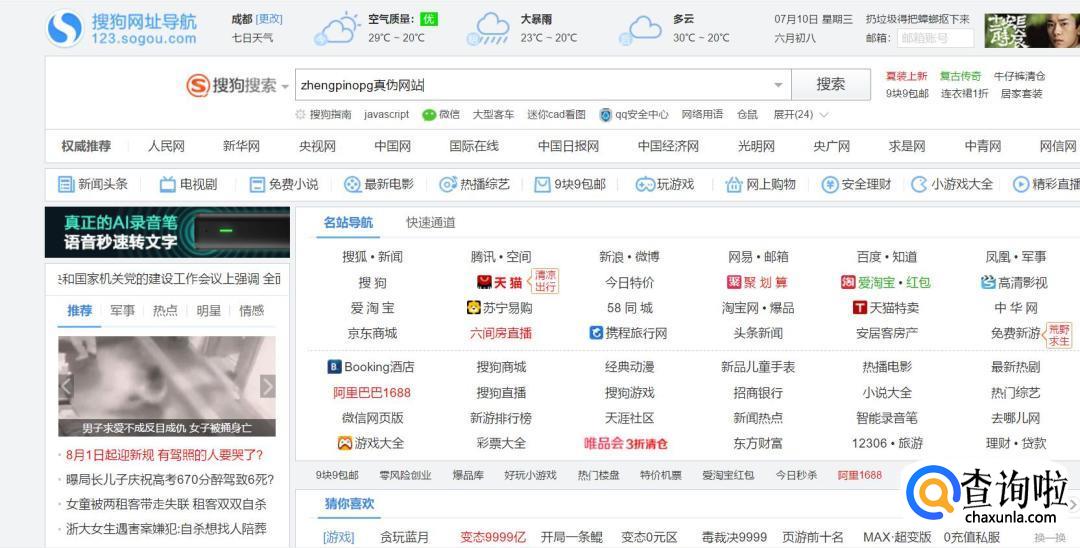
Task: Switch to the 明星 news tab
Action: click(x=208, y=310)
